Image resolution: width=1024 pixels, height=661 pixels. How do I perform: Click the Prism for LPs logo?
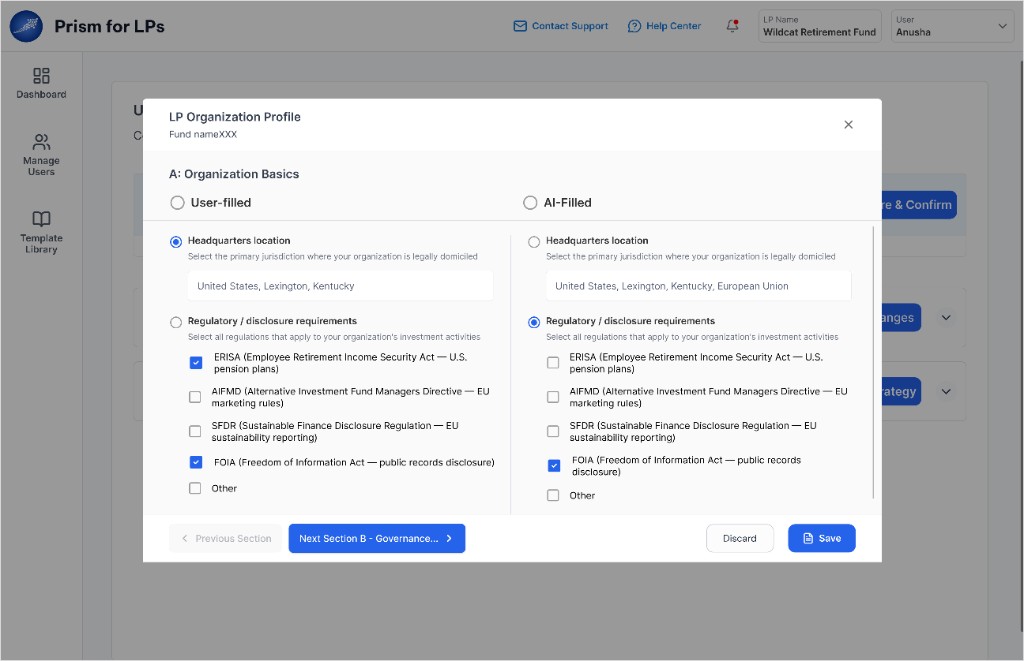point(26,26)
